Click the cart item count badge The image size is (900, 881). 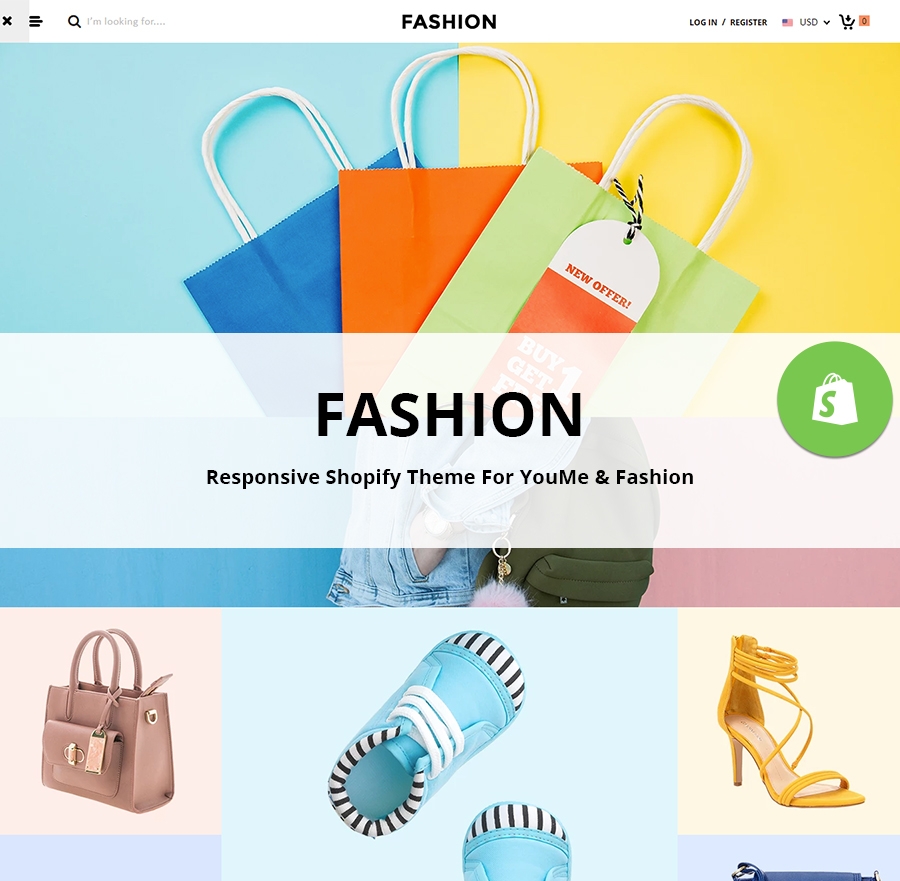pos(864,21)
